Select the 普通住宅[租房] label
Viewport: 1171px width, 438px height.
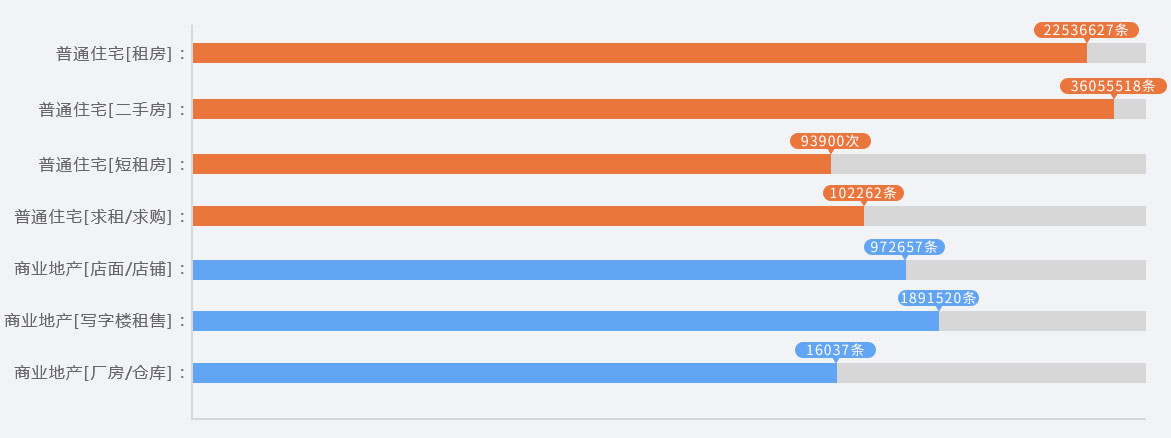[120, 54]
